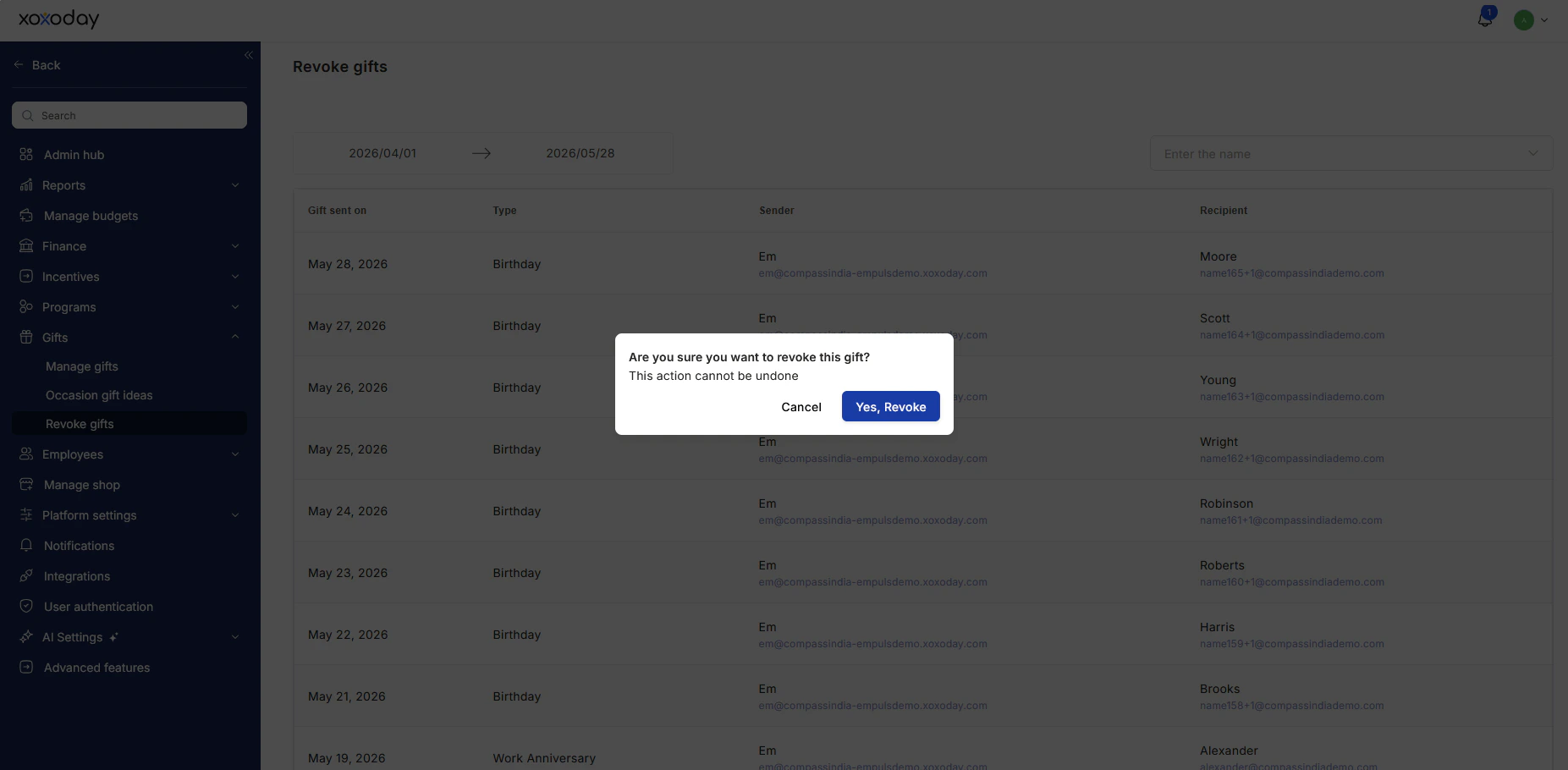The image size is (1568, 770).
Task: Click the Back arrow icon
Action: point(19,64)
